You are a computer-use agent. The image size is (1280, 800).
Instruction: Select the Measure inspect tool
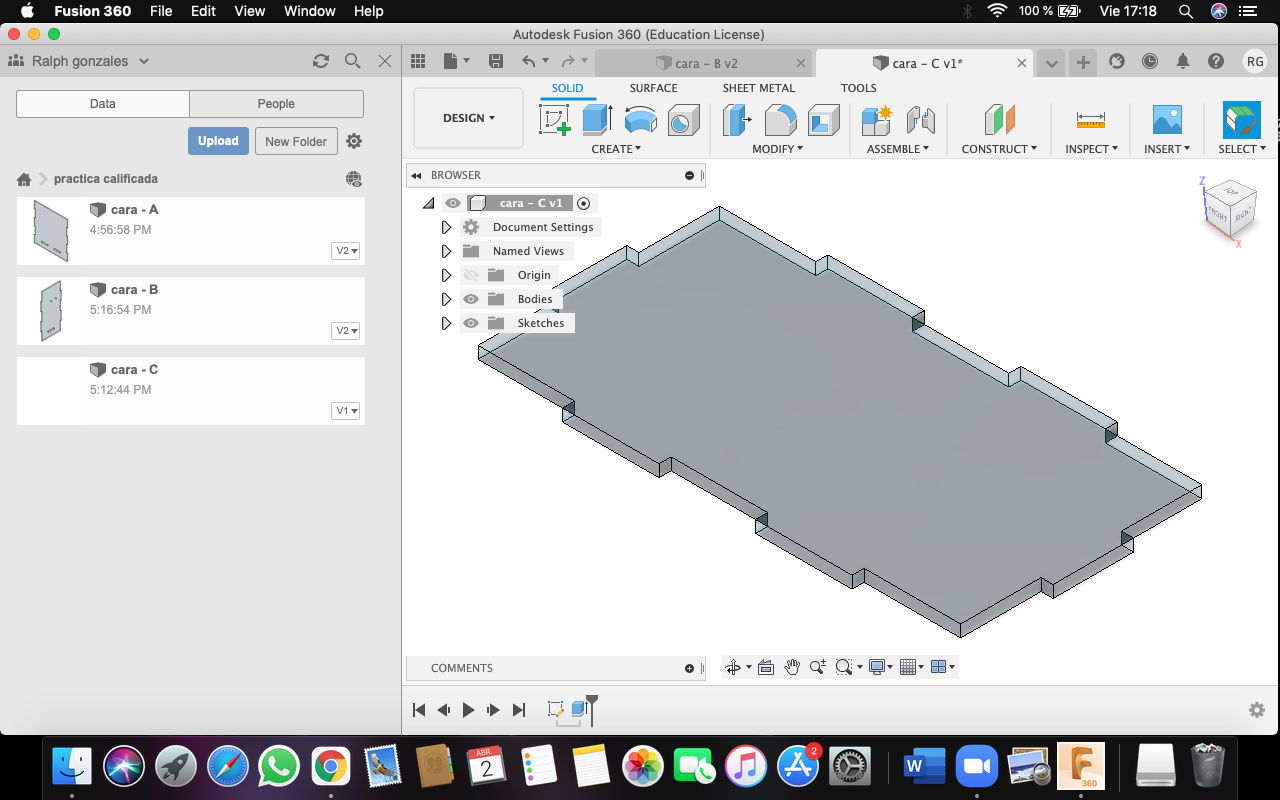tap(1090, 120)
